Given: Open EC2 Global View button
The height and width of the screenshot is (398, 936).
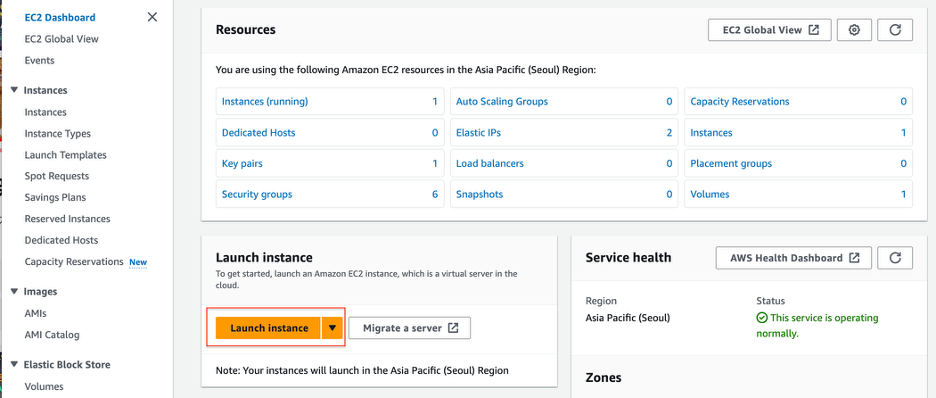Looking at the screenshot, I should [769, 30].
